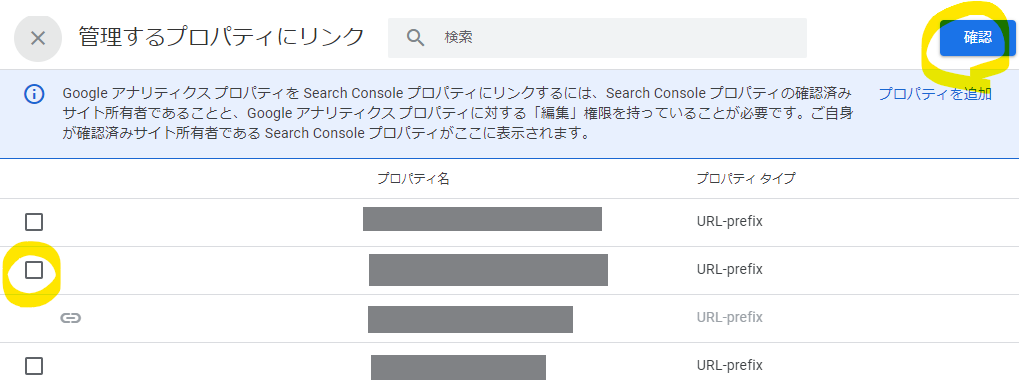Click the chain link icon in third row

click(x=70, y=318)
